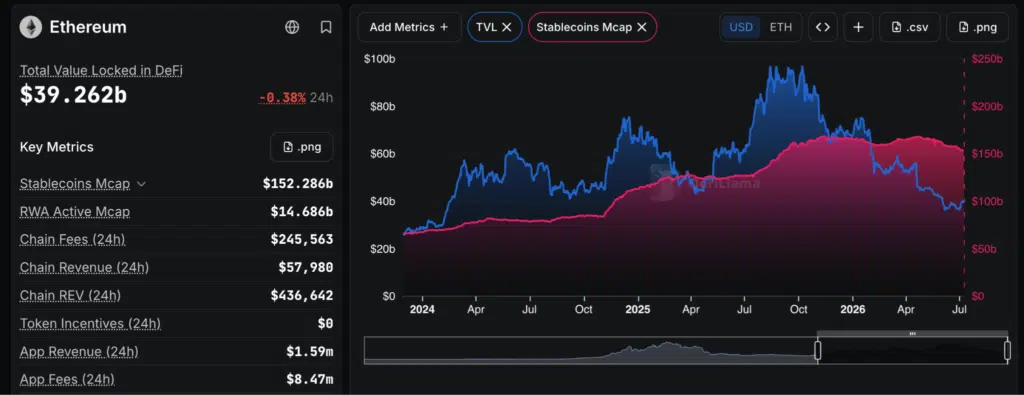Click the $8.47m app fees value
The image size is (1024, 395).
click(310, 379)
